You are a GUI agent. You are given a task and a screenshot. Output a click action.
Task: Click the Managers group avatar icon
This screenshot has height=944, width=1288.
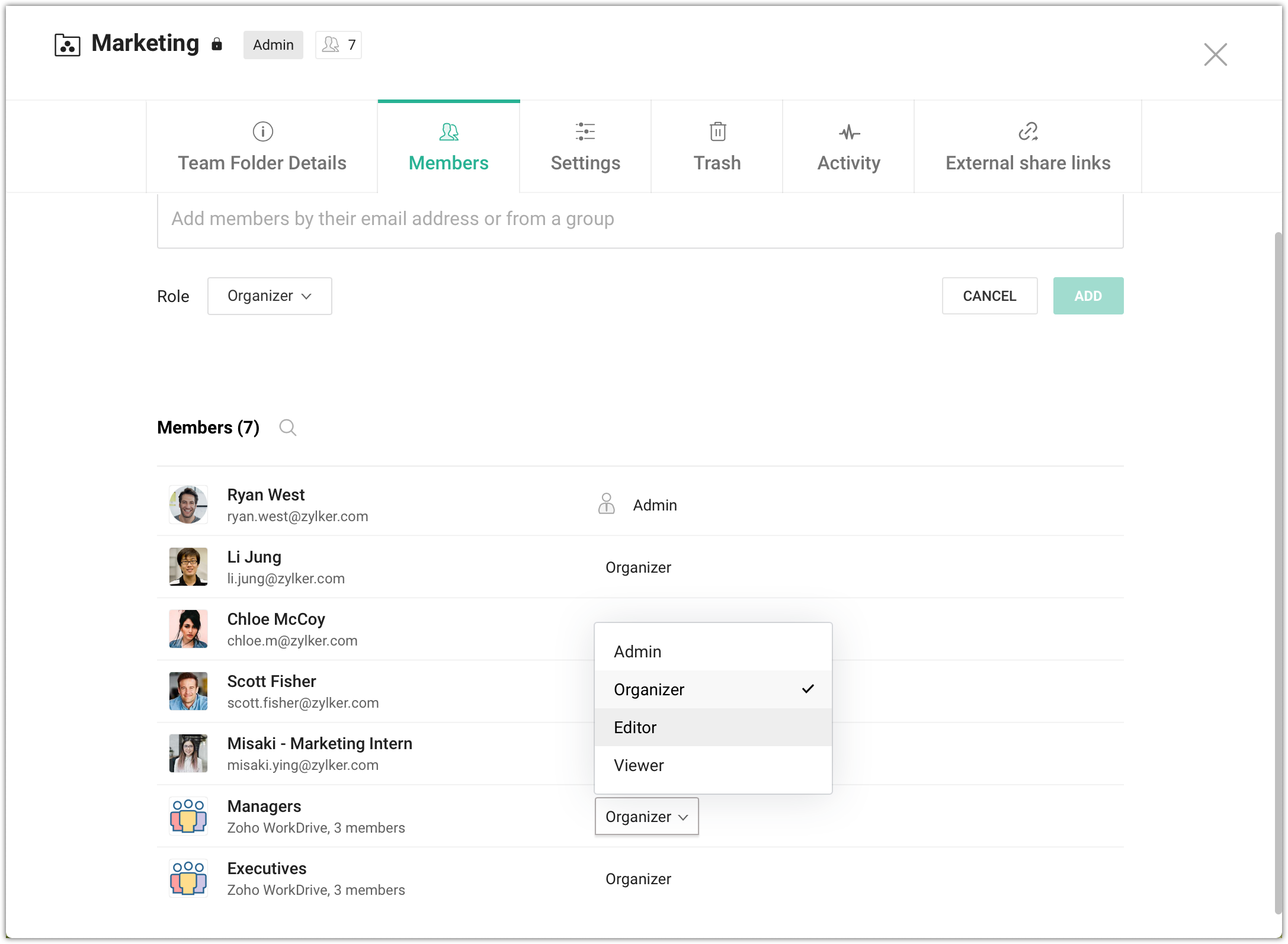pyautogui.click(x=188, y=816)
